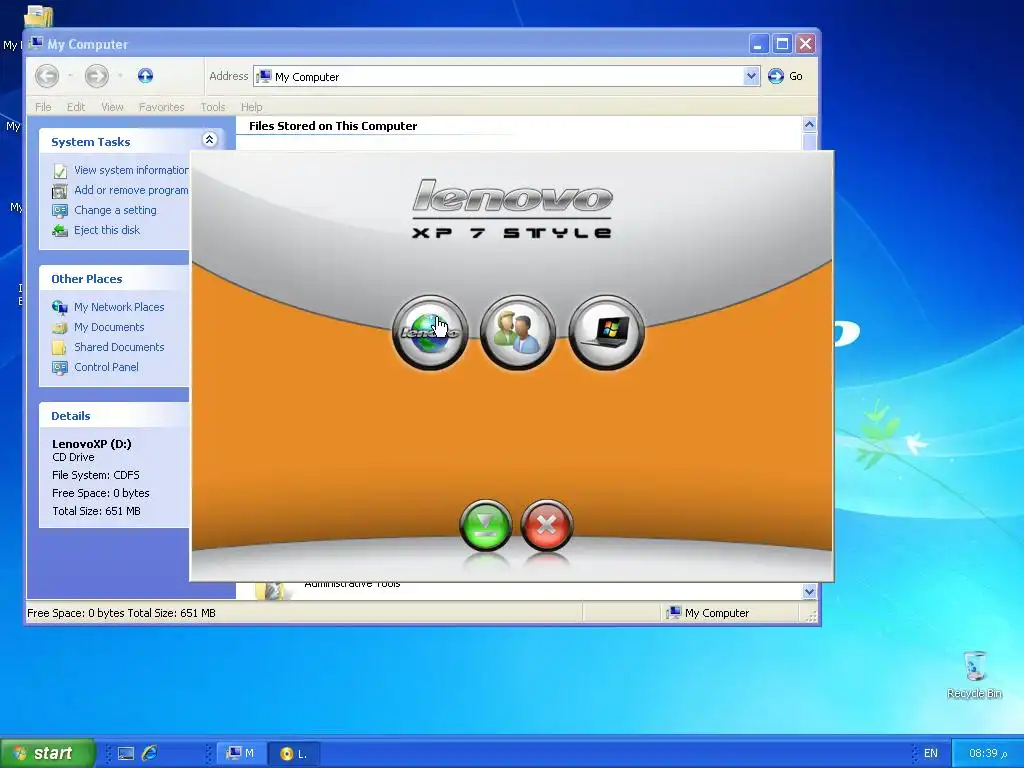Click the My Network Places icon
Image resolution: width=1024 pixels, height=768 pixels.
[x=60, y=307]
